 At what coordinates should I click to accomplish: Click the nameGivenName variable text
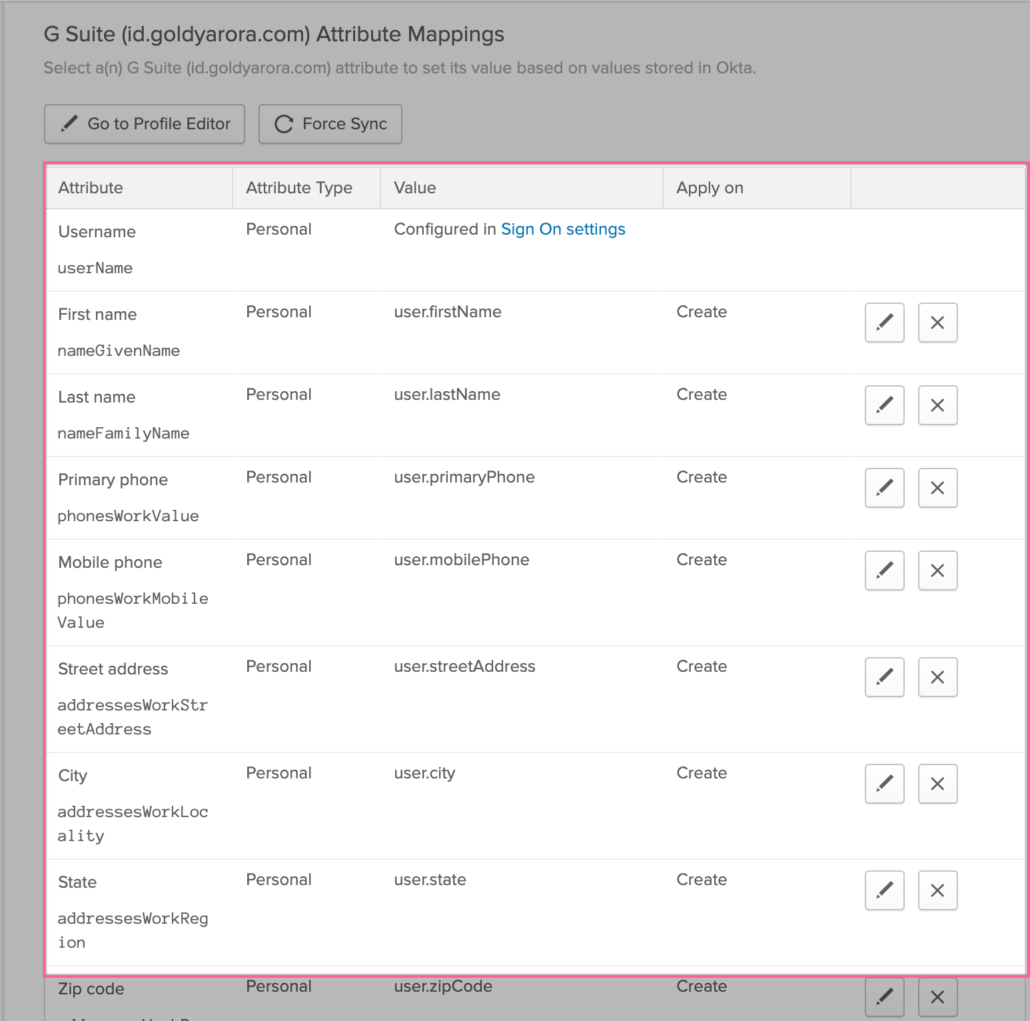coord(119,351)
